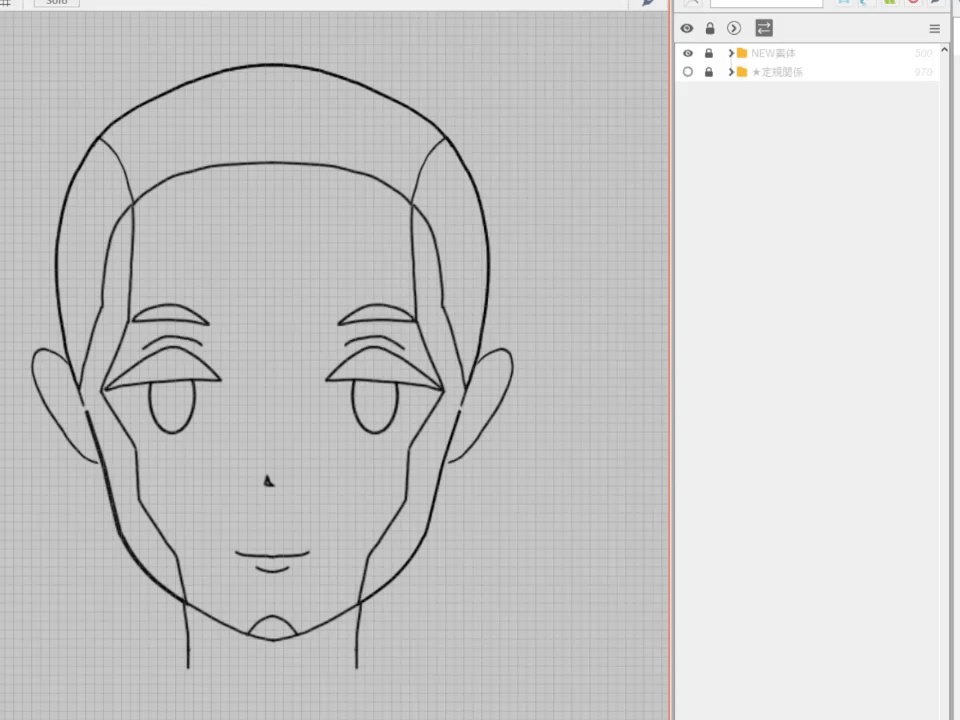Open the parts panel hamburger menu
960x720 pixels.
[x=934, y=29]
